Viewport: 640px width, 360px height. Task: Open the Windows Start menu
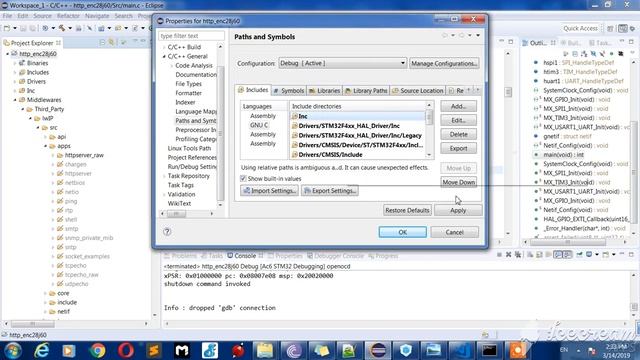pyautogui.click(x=13, y=351)
